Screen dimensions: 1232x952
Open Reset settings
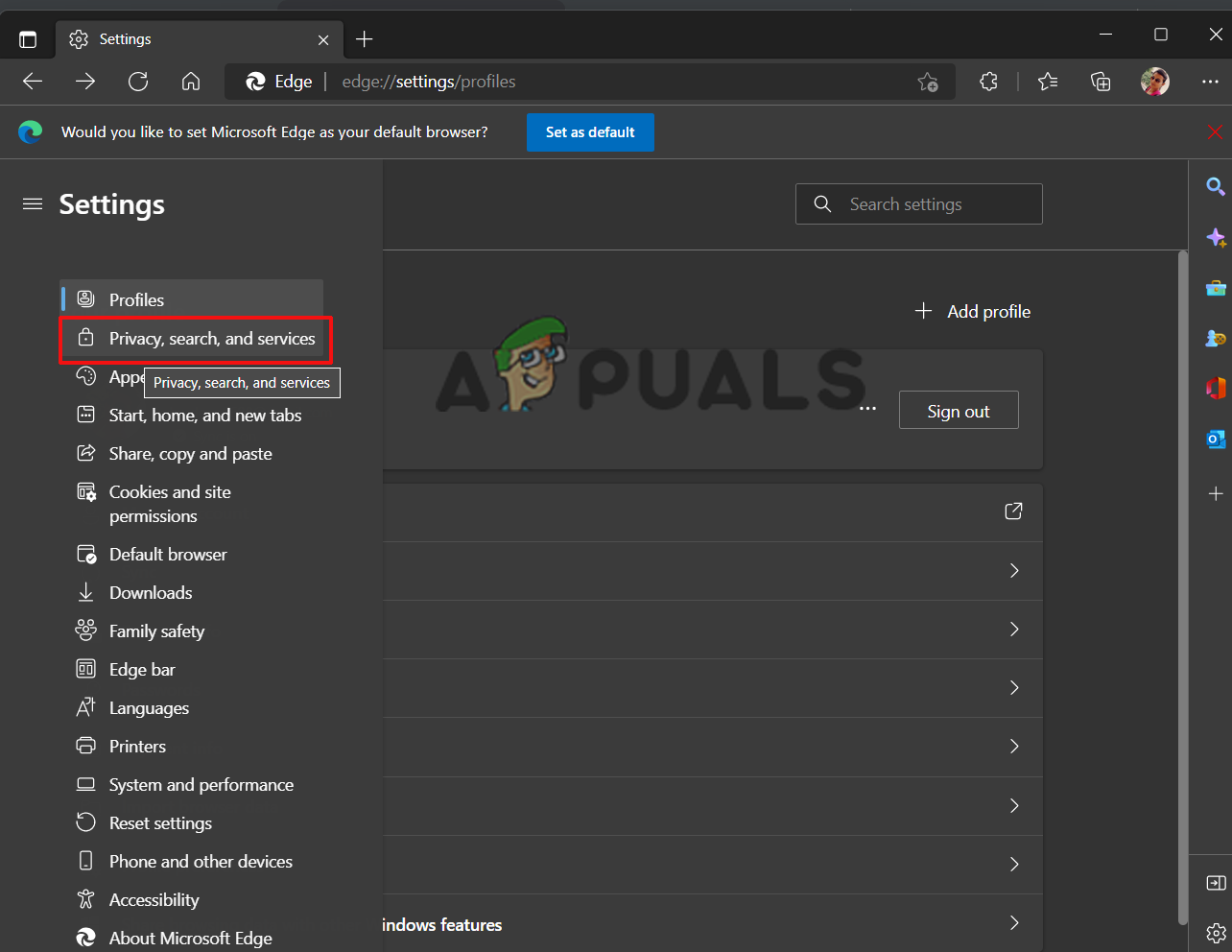click(192, 823)
